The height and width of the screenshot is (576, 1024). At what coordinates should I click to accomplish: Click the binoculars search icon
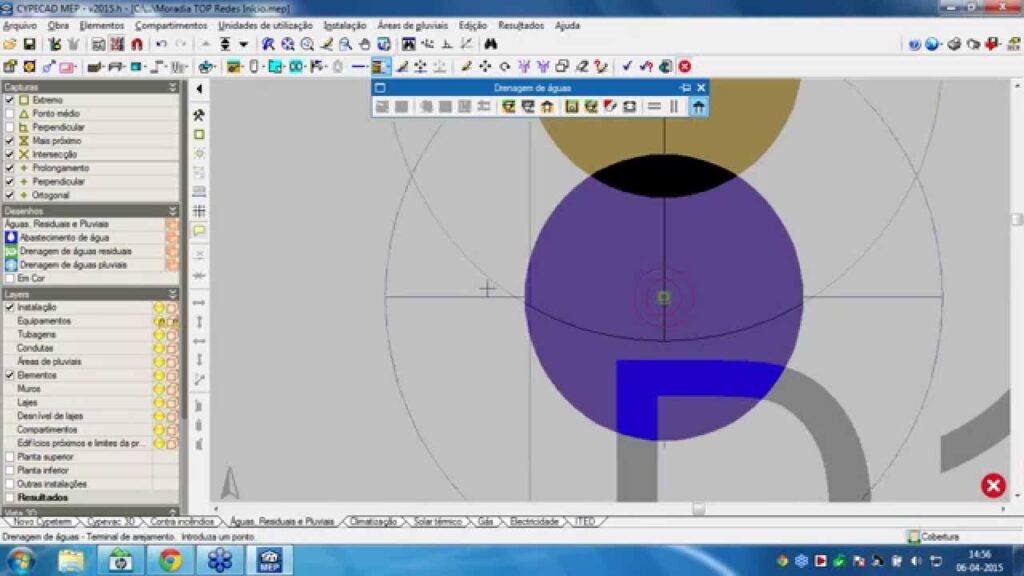point(491,45)
